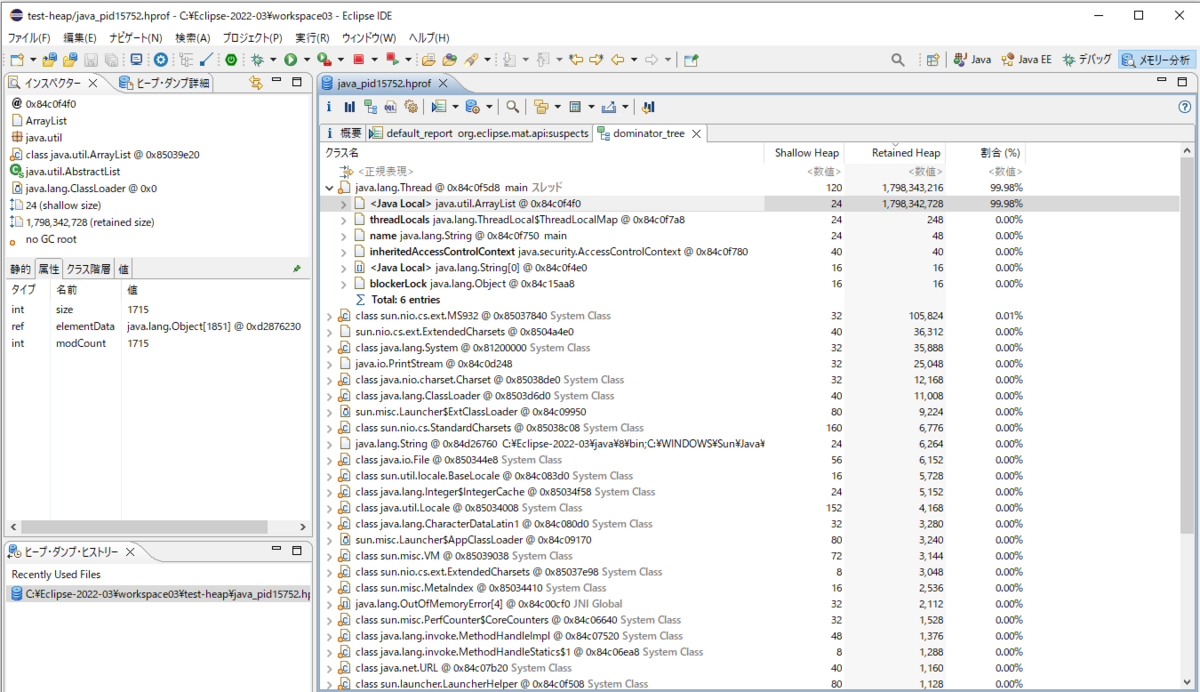Run the expert system report icon
This screenshot has width=1200, height=692.
point(410,107)
